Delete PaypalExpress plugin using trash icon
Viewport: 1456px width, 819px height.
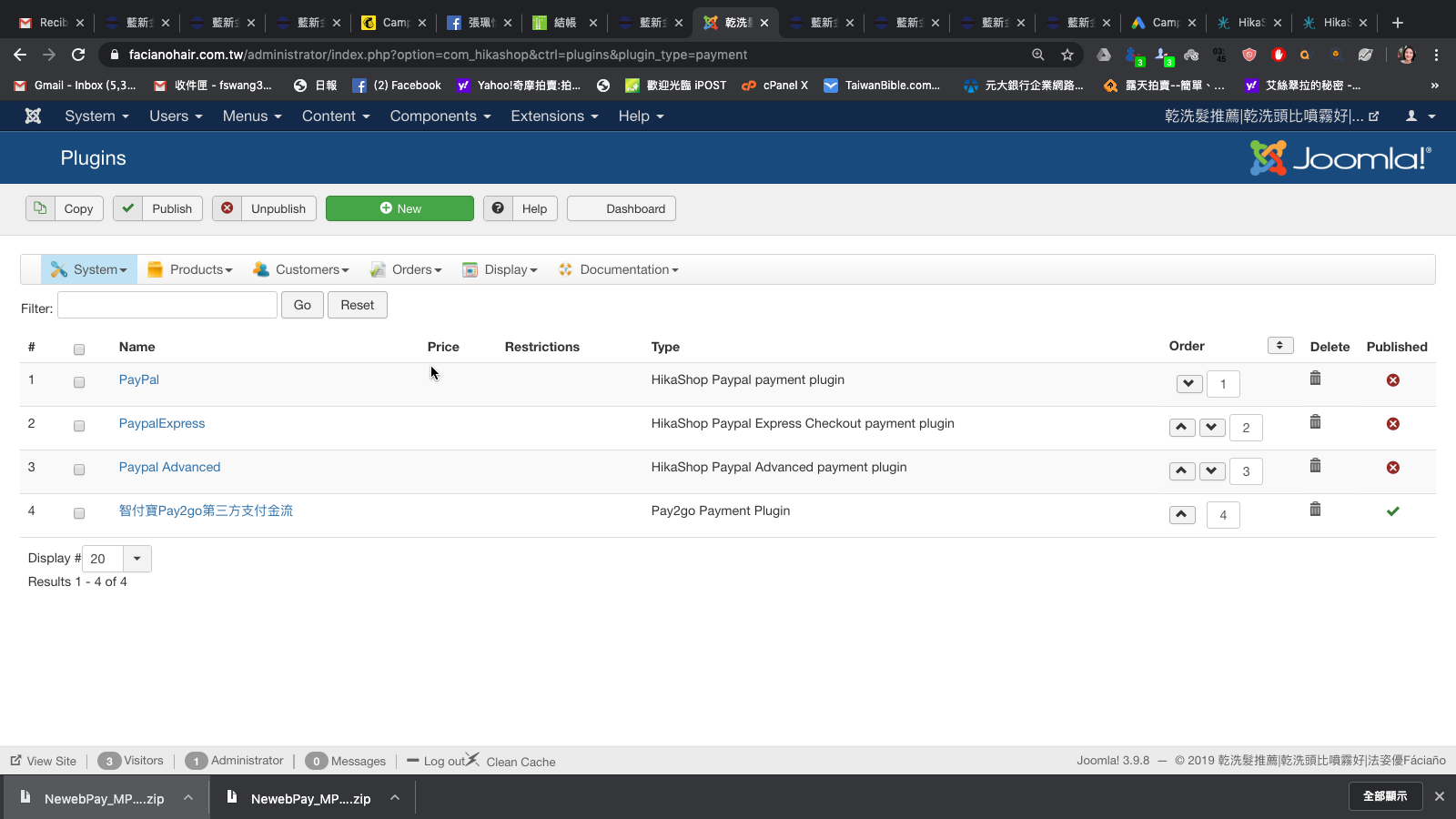pos(1315,421)
